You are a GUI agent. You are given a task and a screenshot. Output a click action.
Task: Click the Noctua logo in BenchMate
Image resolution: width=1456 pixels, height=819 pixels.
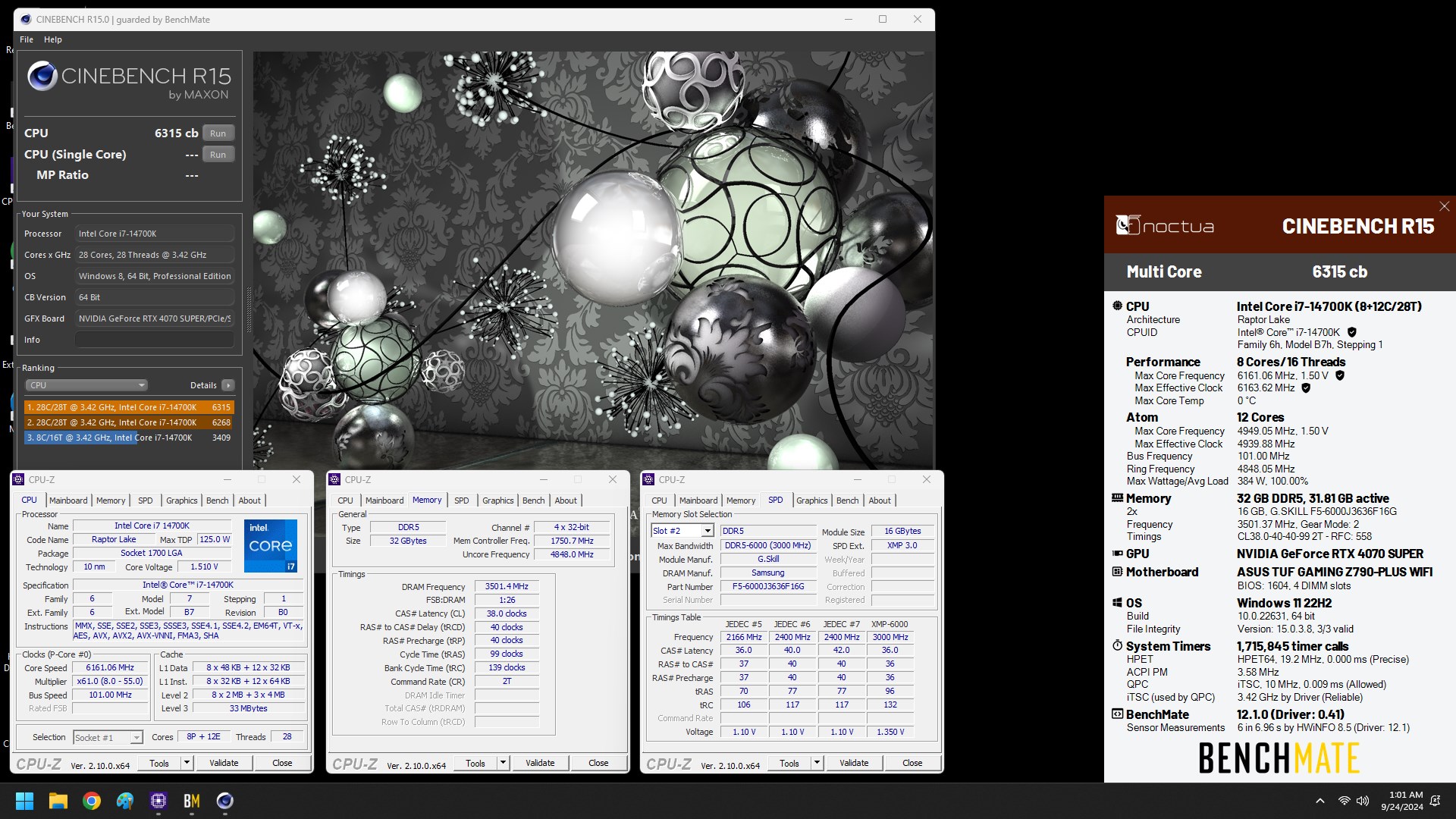point(1165,225)
